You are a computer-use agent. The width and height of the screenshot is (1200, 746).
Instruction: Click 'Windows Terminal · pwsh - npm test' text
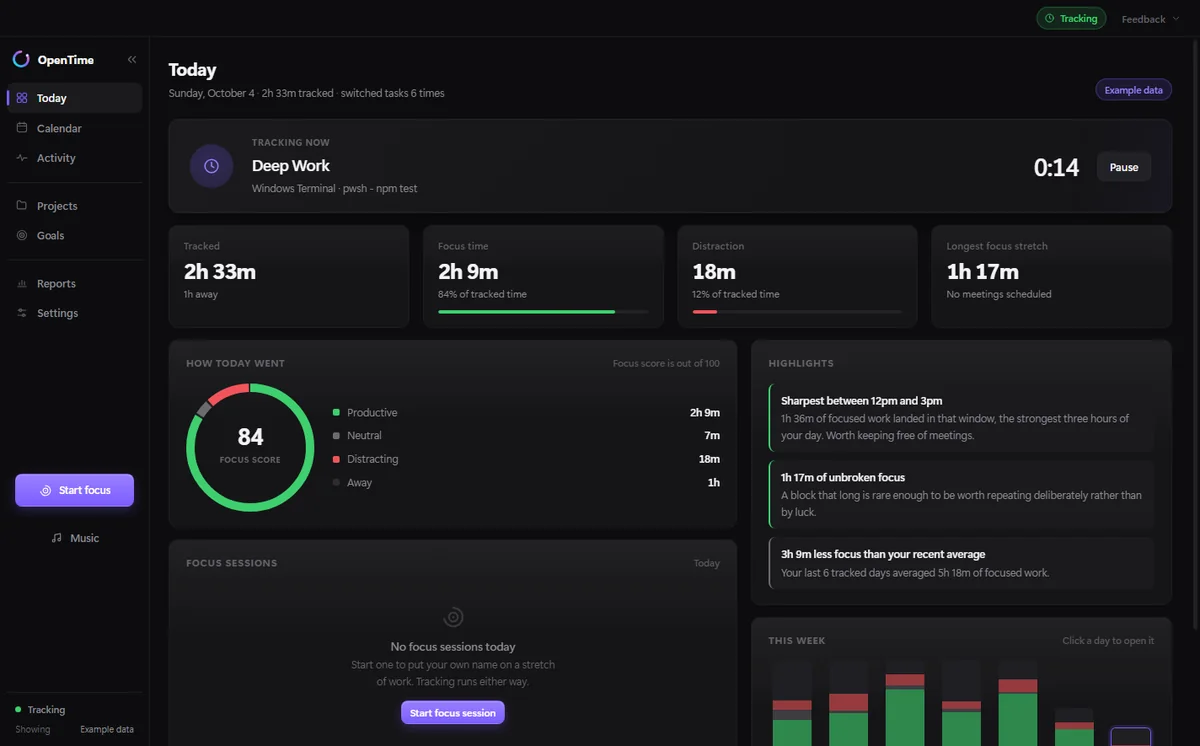click(x=334, y=188)
